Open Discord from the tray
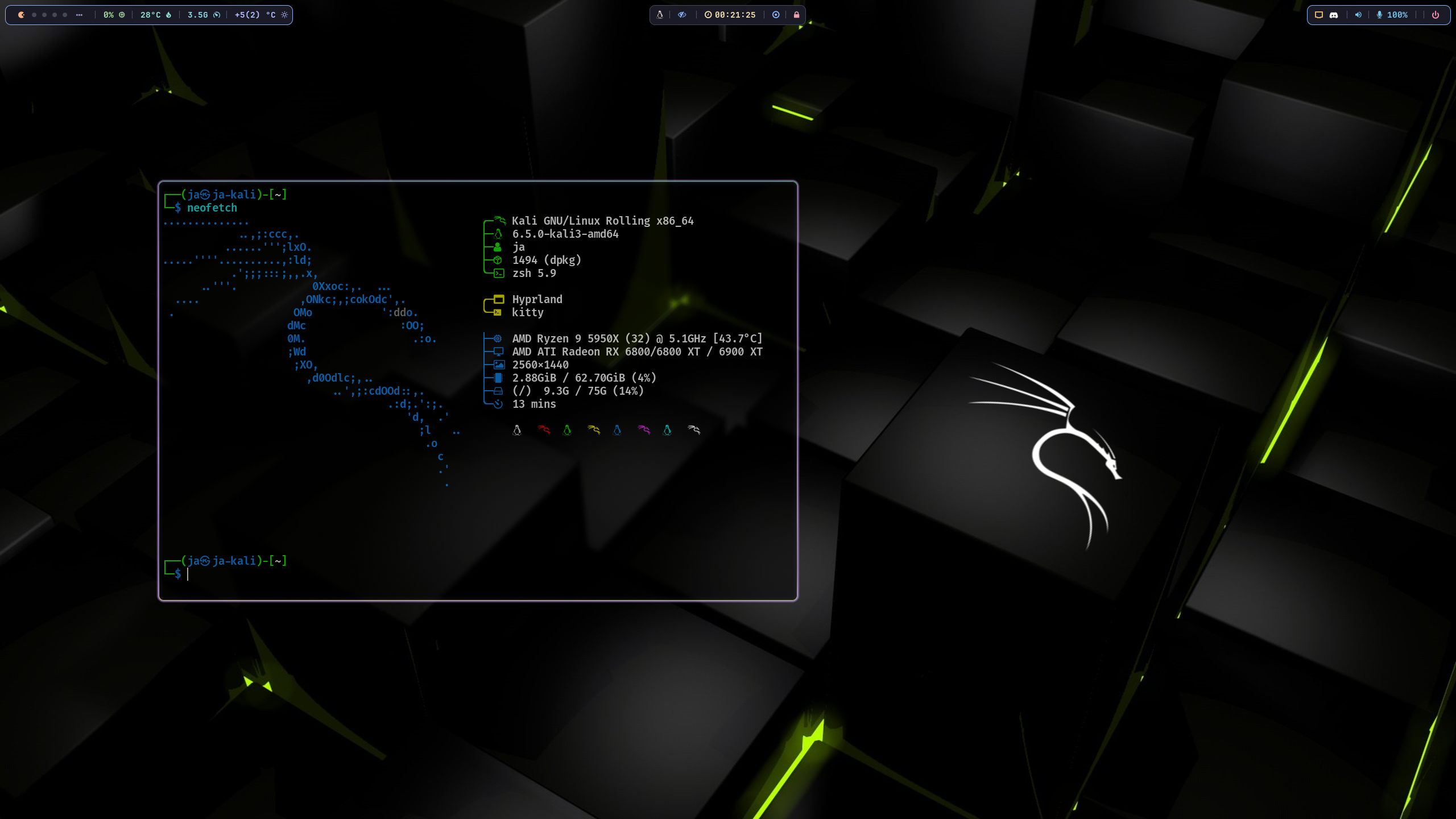This screenshot has height=819, width=1456. click(x=1334, y=15)
